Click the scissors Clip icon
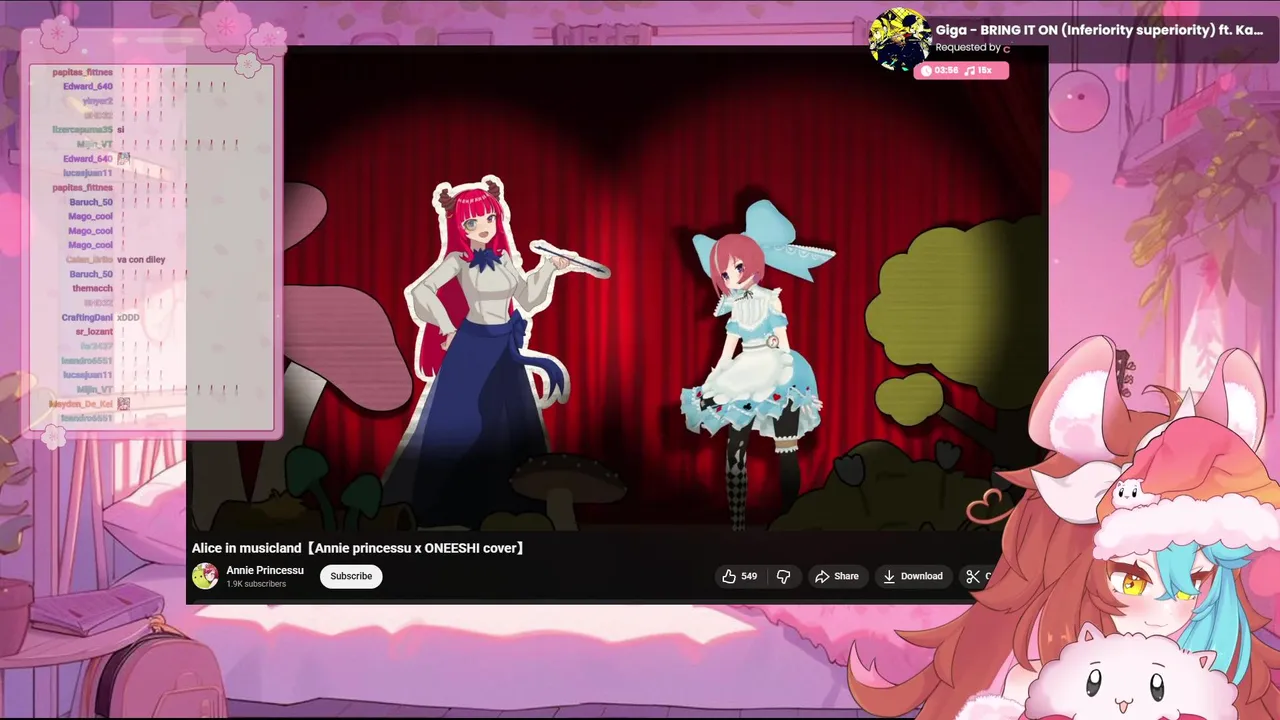Screen dimensions: 1280x720 (973, 576)
